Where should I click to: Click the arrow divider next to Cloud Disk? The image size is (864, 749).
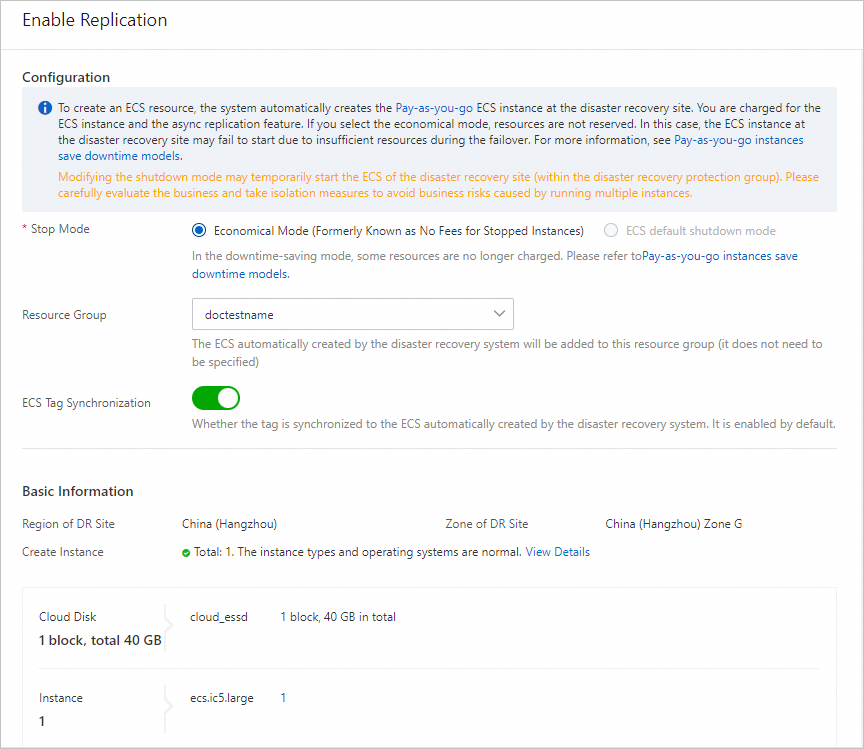(166, 627)
